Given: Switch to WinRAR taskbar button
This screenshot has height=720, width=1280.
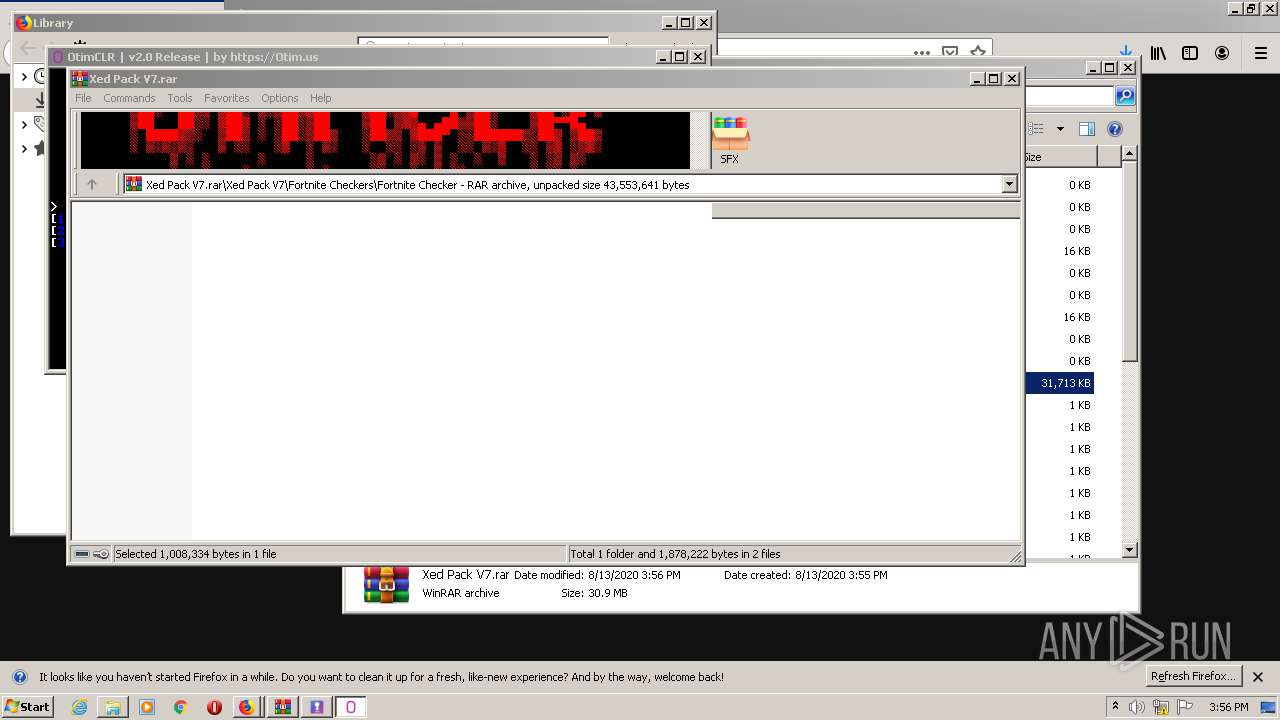Looking at the screenshot, I should tap(283, 707).
